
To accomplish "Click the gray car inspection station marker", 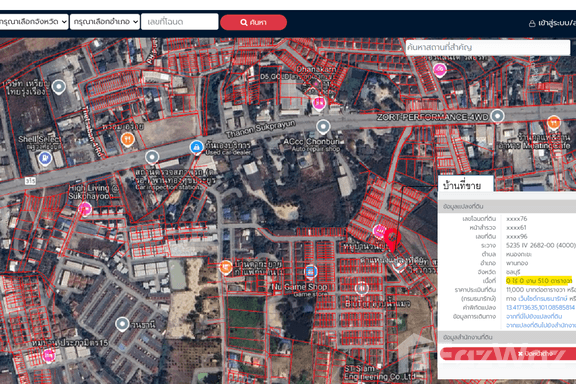I will coord(152,158).
